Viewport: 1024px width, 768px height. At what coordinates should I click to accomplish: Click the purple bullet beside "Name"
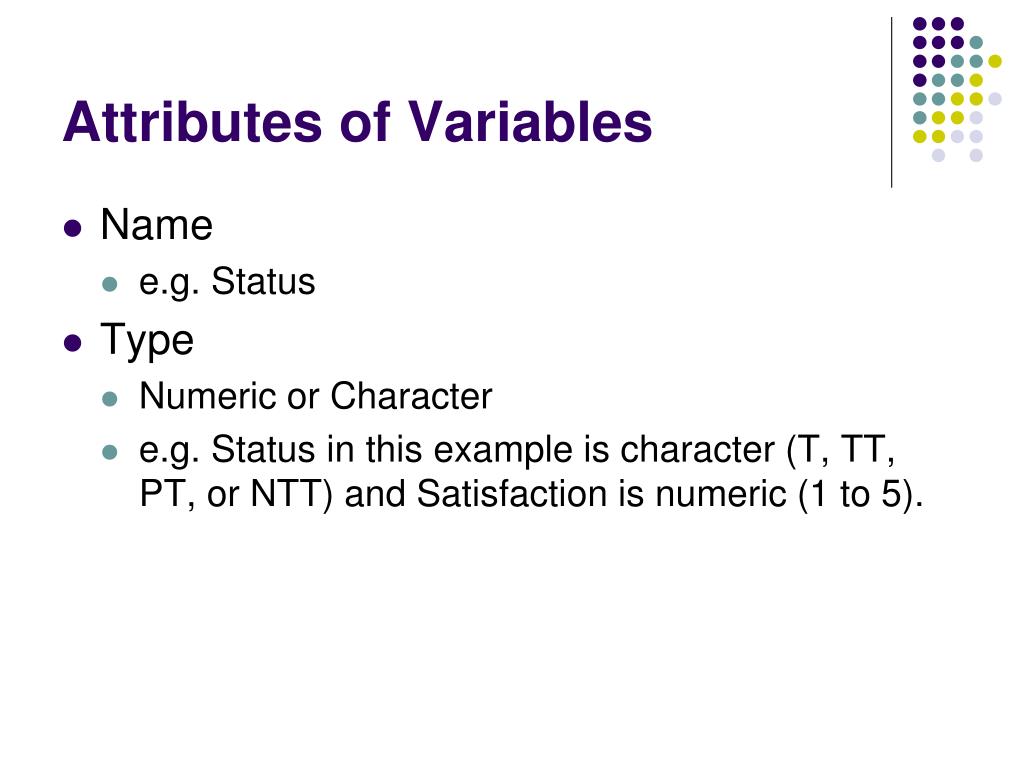point(72,228)
